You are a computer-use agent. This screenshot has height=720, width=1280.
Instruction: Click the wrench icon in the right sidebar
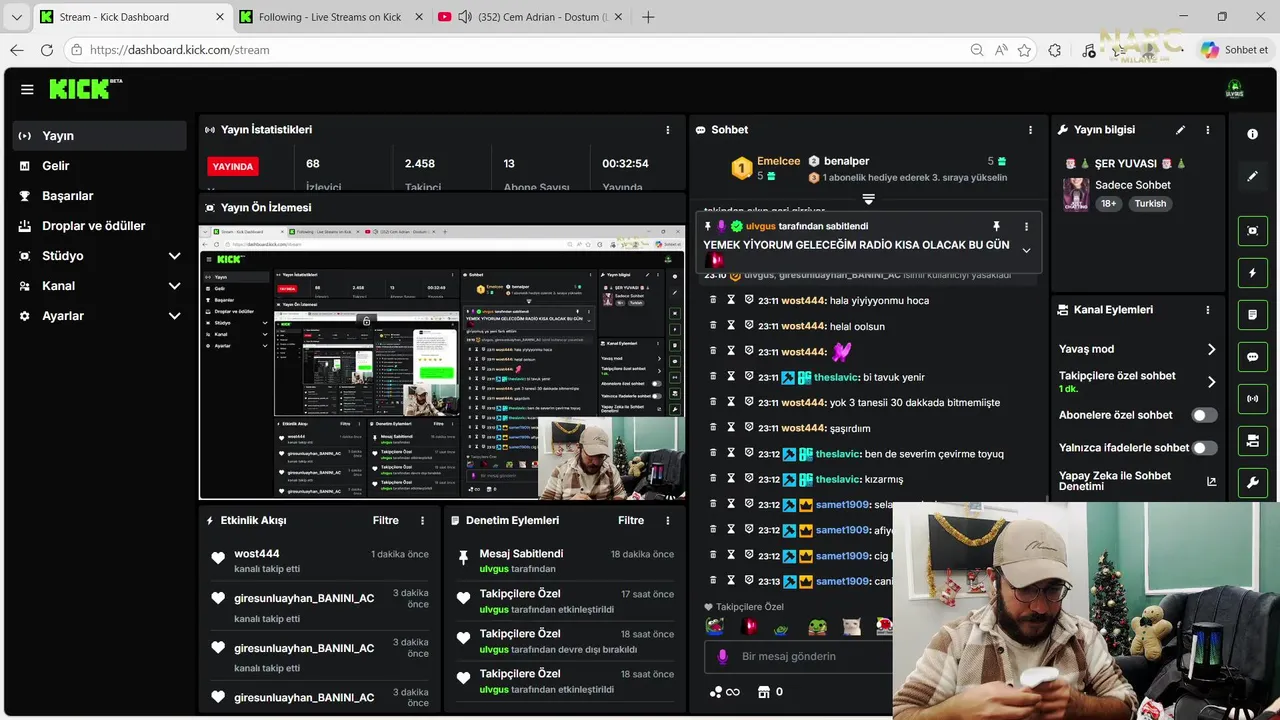[x=1252, y=483]
